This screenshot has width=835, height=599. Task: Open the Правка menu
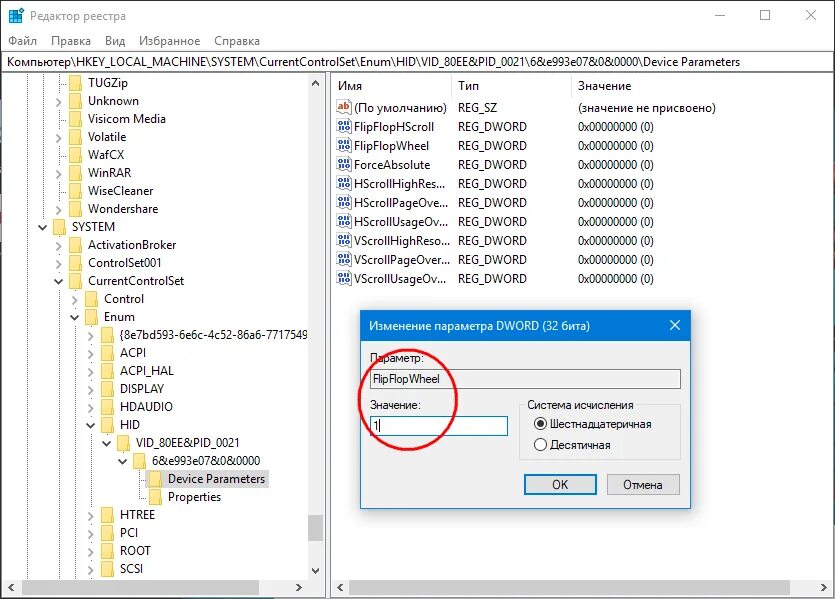71,41
